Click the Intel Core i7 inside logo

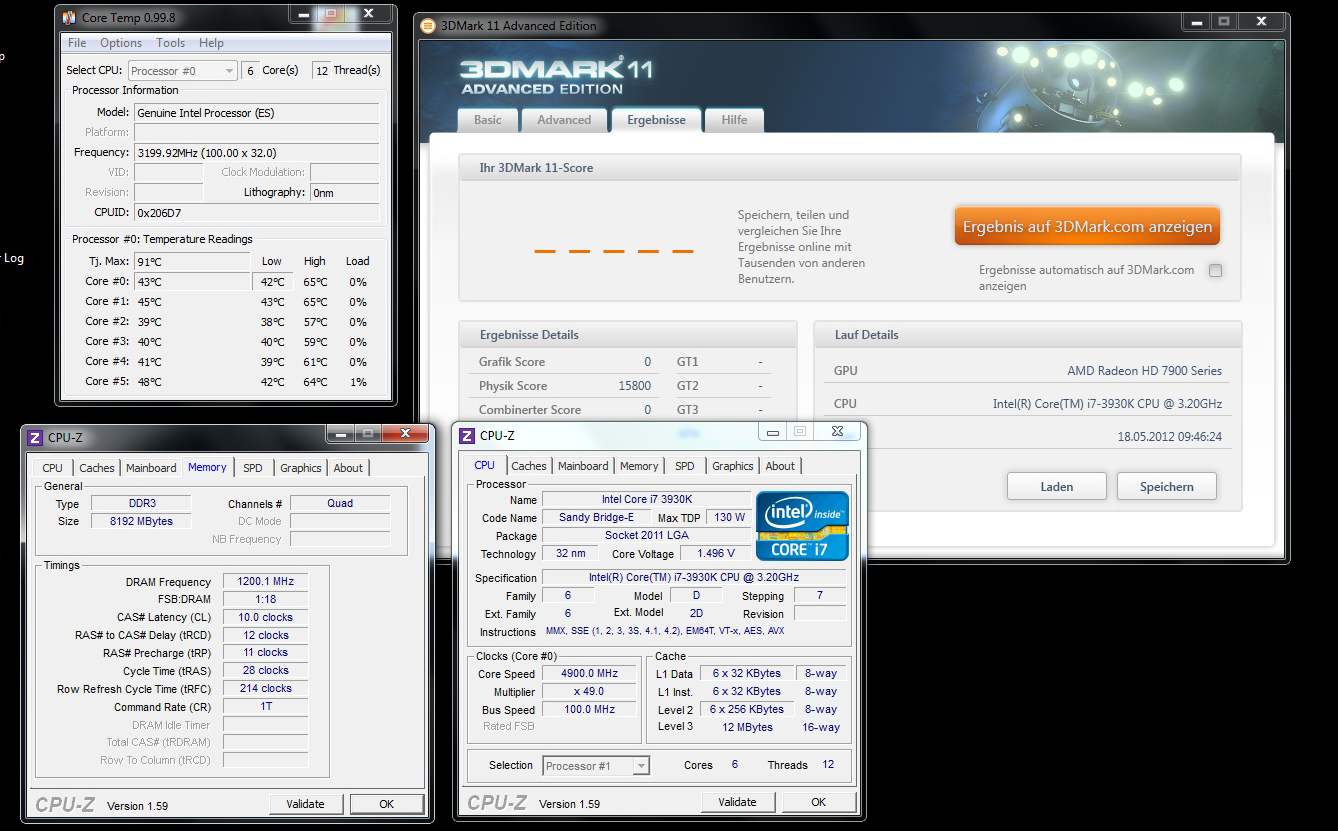click(x=802, y=525)
